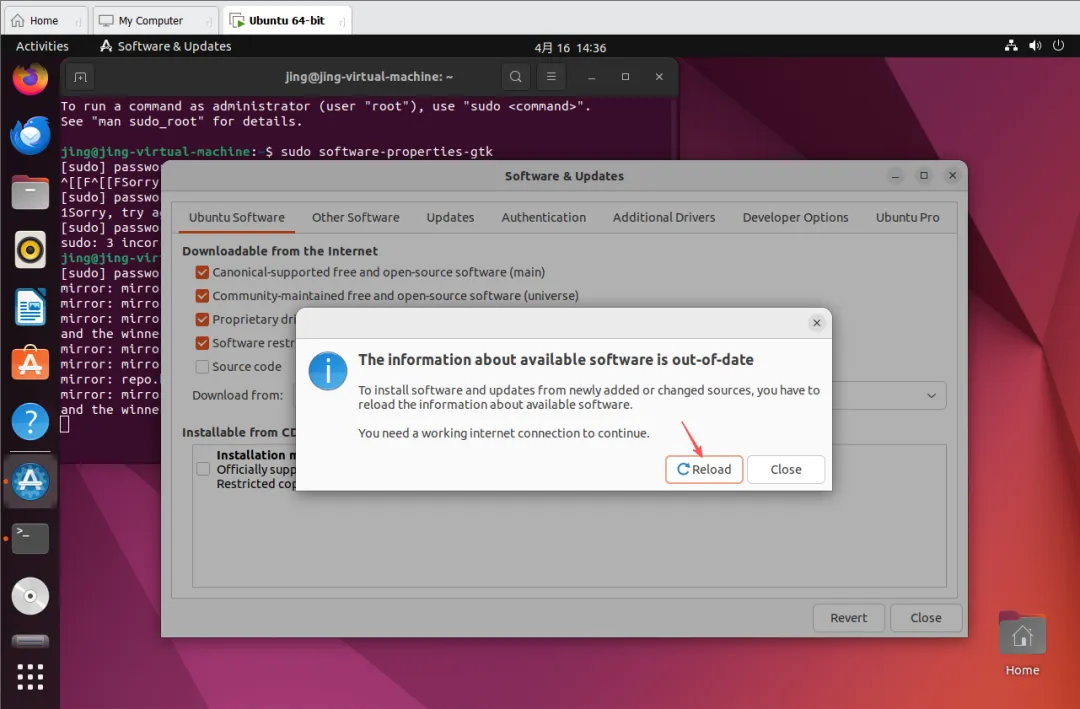This screenshot has width=1080, height=709.
Task: Open Rhythmbox music player dock icon
Action: pos(30,249)
